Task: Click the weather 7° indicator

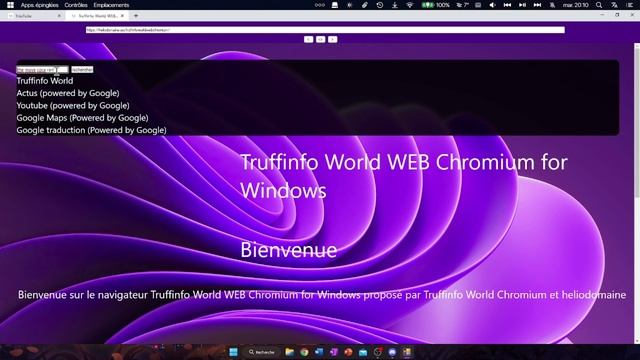Action: (x=462, y=5)
